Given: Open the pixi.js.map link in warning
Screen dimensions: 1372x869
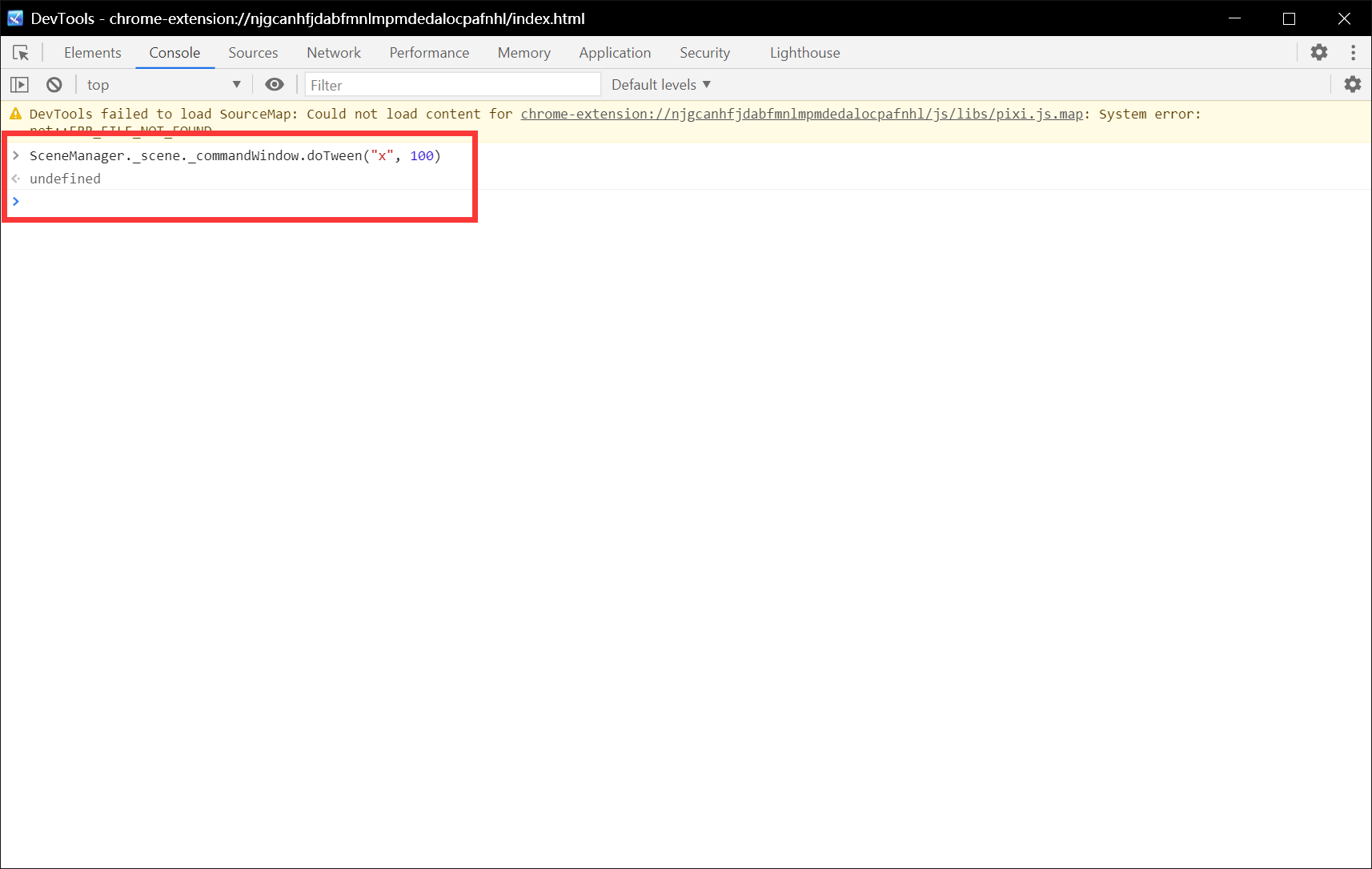Looking at the screenshot, I should pyautogui.click(x=802, y=115).
